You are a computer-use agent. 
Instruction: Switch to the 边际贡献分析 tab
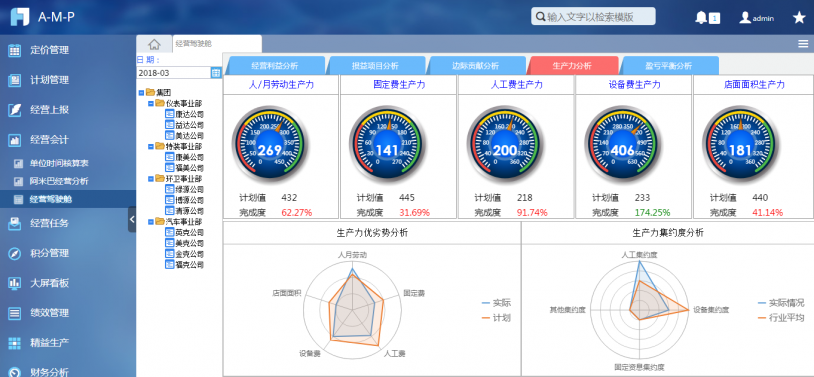[476, 66]
